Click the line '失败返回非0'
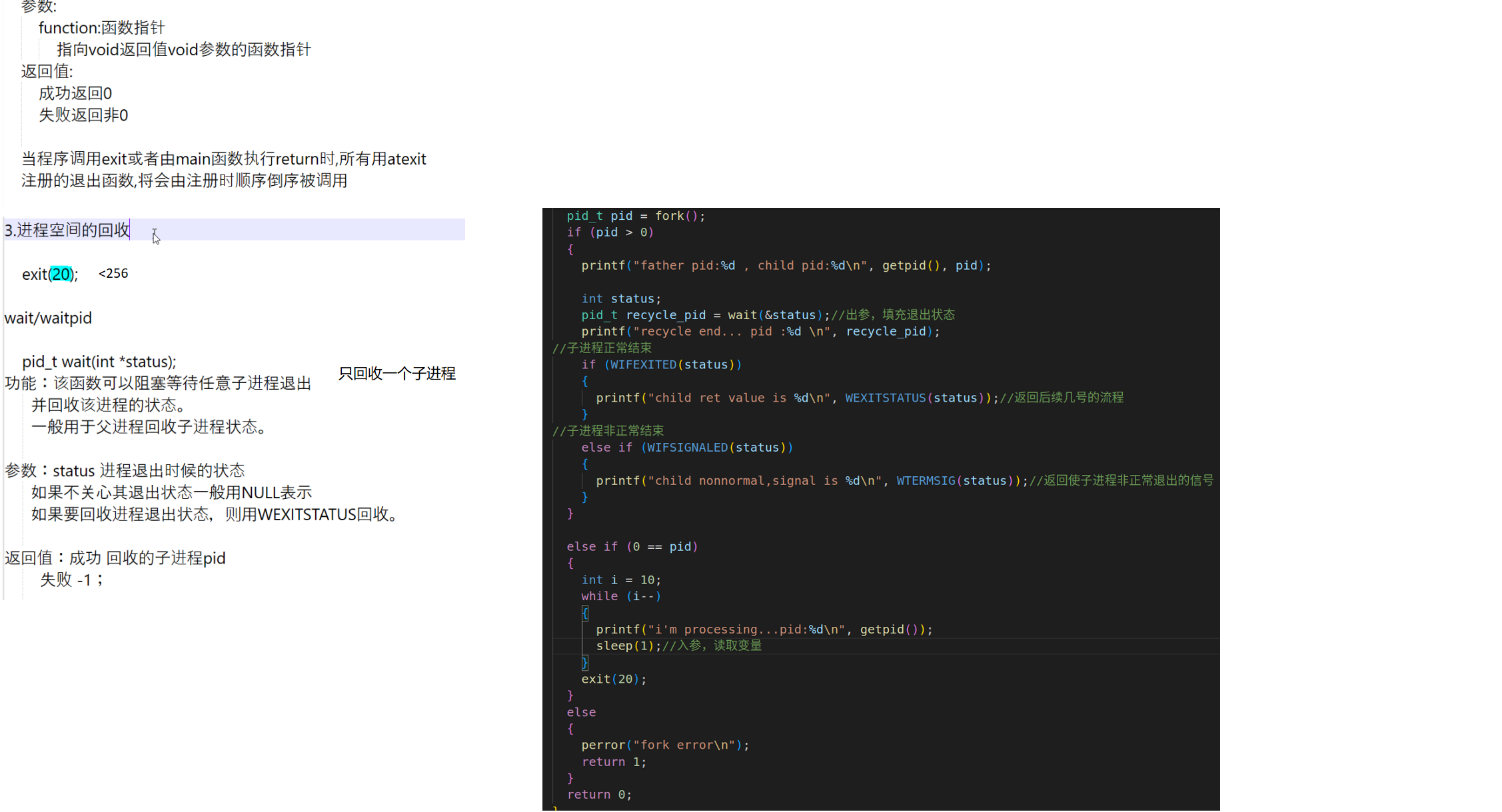The height and width of the screenshot is (812, 1502). (x=83, y=115)
